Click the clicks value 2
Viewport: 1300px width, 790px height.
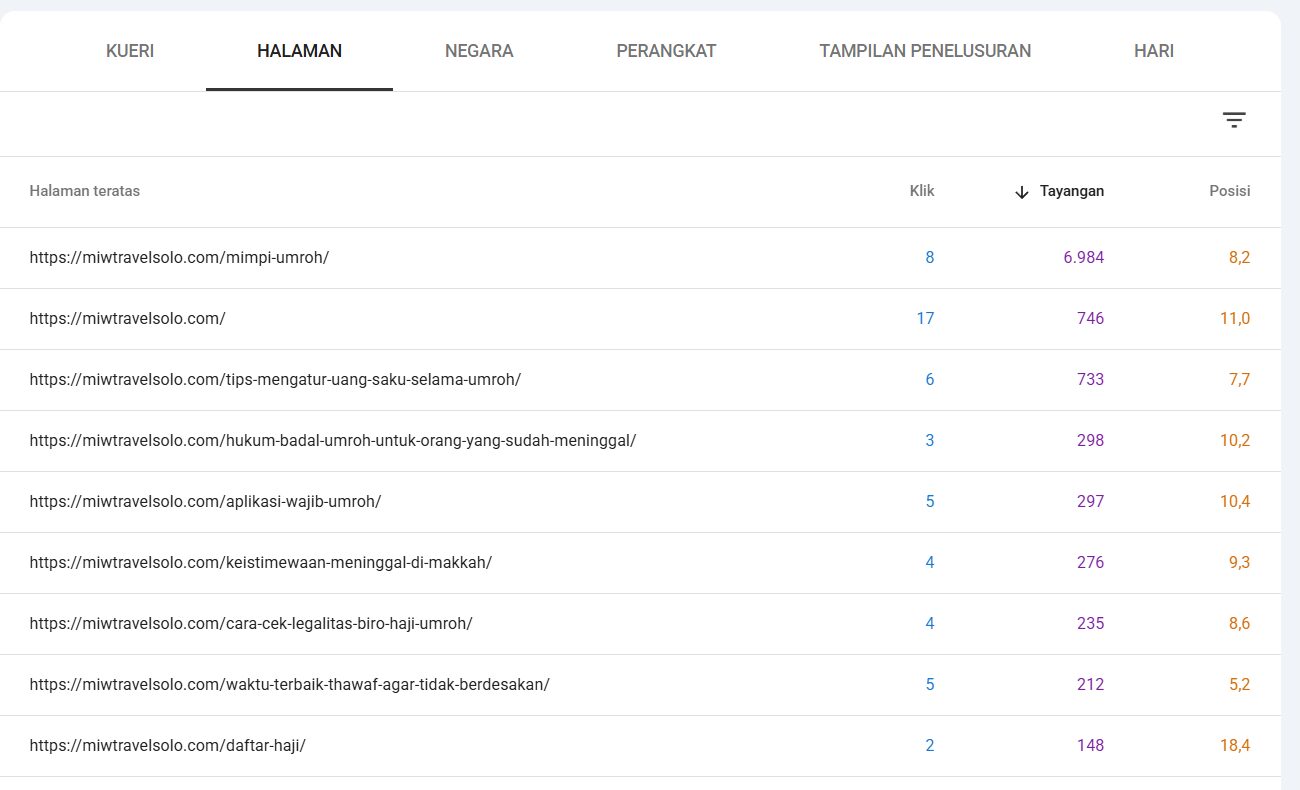(930, 746)
